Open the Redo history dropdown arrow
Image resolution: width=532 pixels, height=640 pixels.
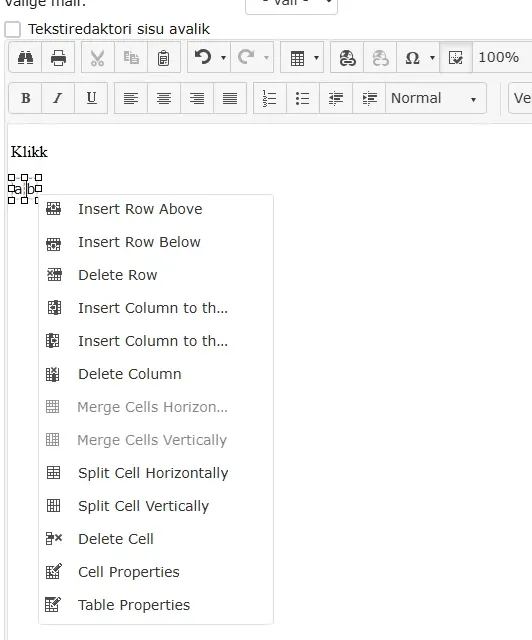point(266,58)
